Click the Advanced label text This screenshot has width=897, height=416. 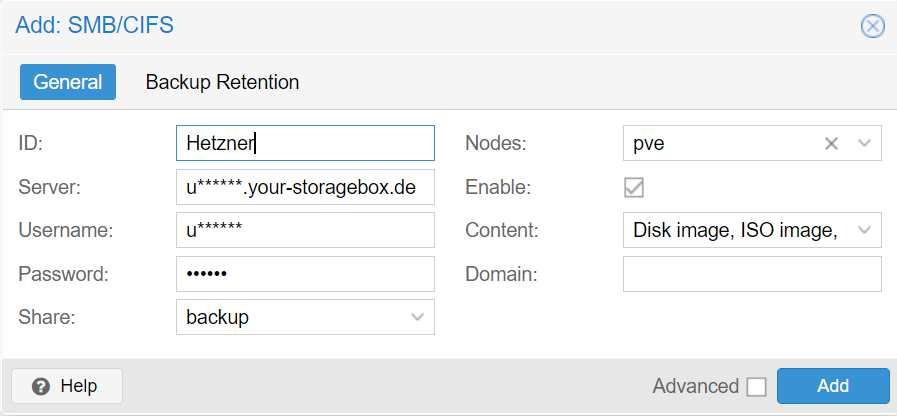point(696,386)
